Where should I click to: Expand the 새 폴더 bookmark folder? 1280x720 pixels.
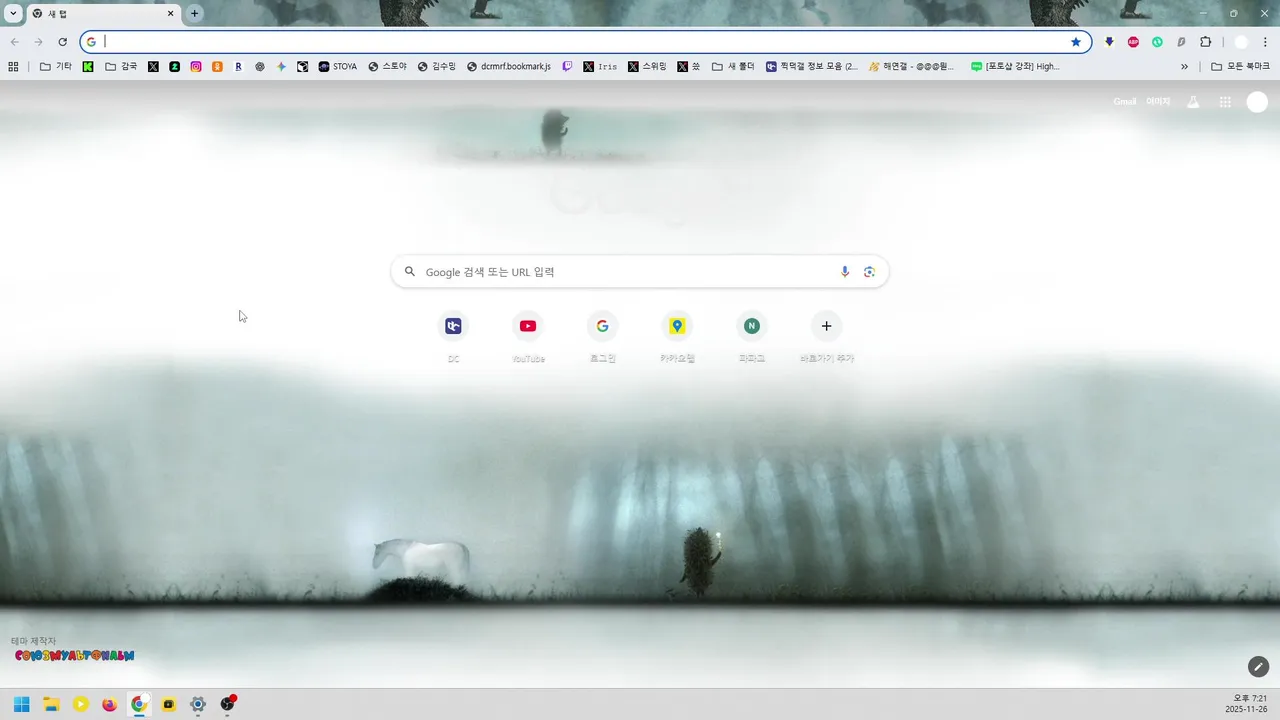[x=733, y=67]
